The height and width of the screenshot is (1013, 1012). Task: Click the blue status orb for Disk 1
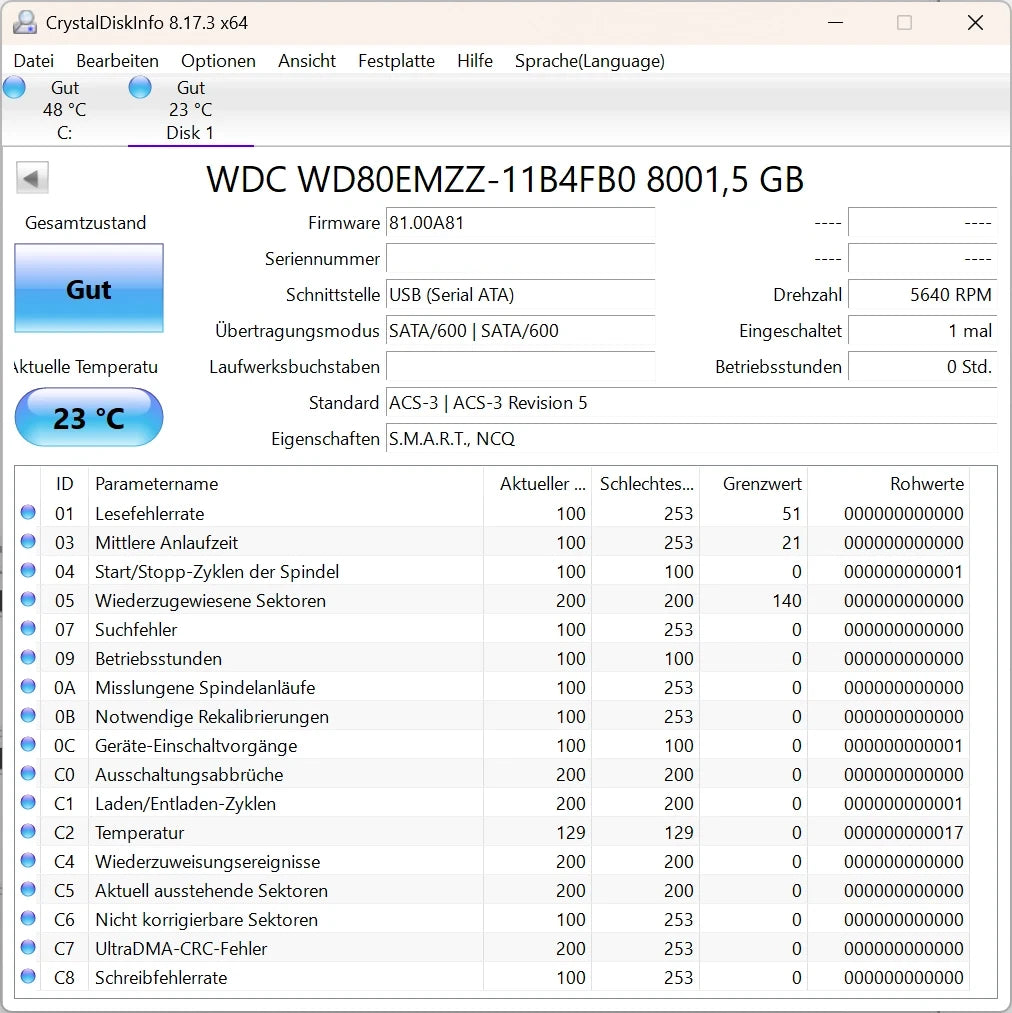(140, 87)
